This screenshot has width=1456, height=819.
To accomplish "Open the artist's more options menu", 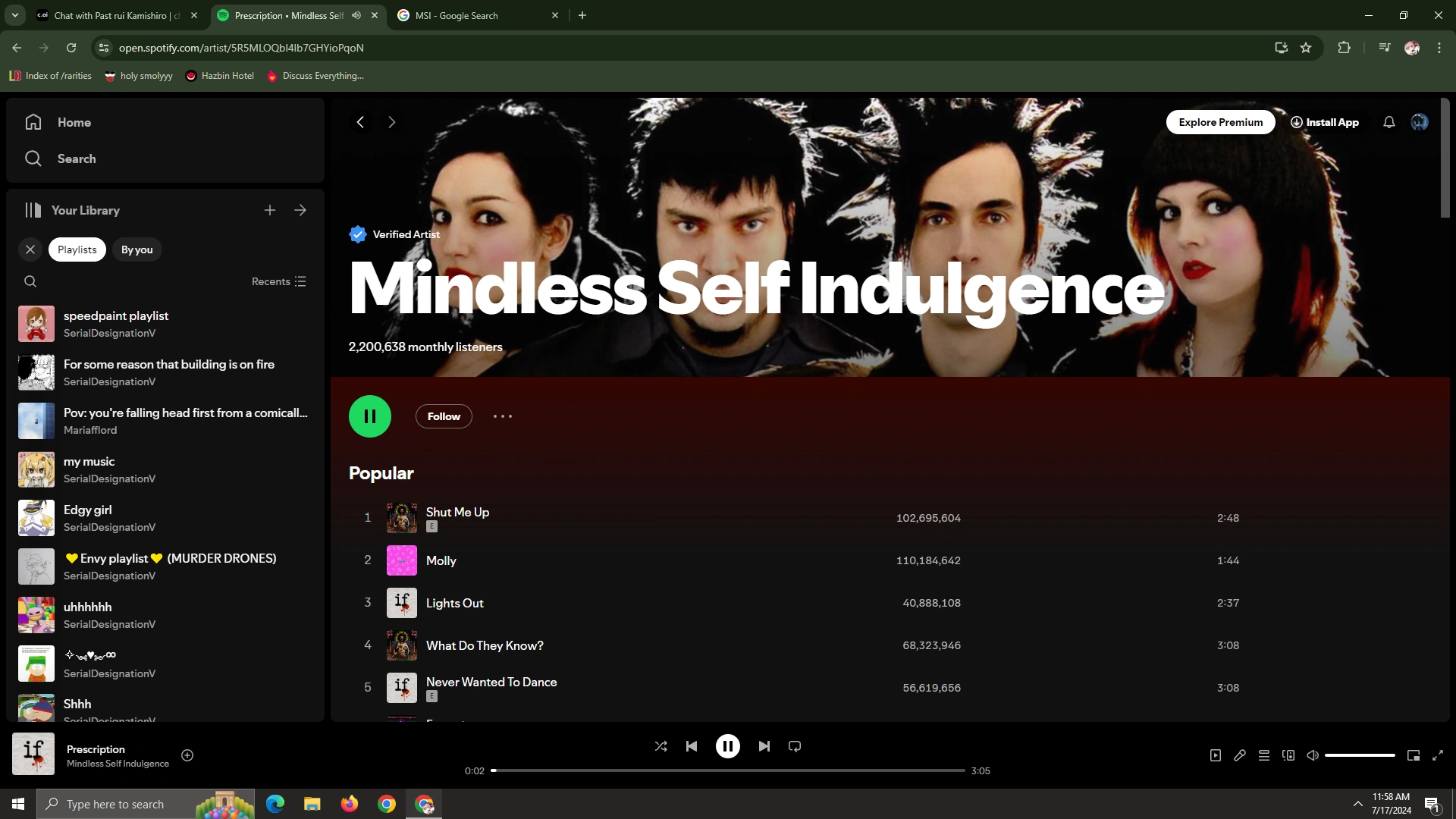I will pyautogui.click(x=502, y=416).
